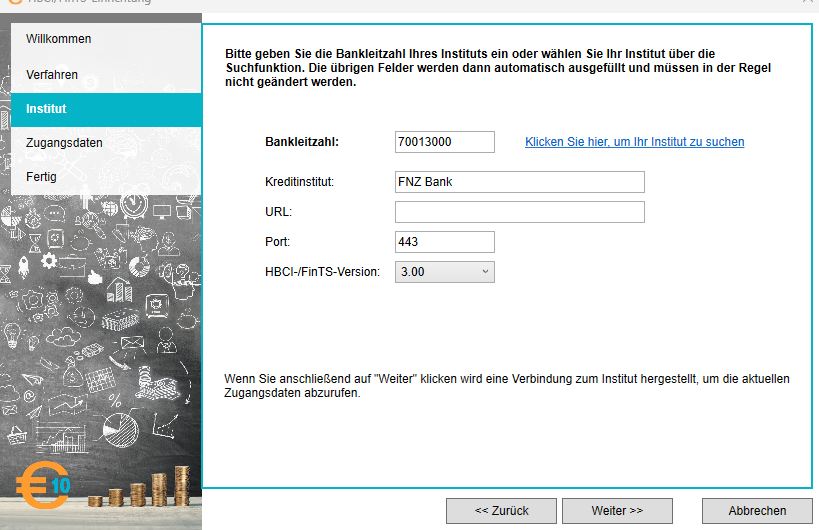
Task: Click the Port label
Action: [x=277, y=242]
